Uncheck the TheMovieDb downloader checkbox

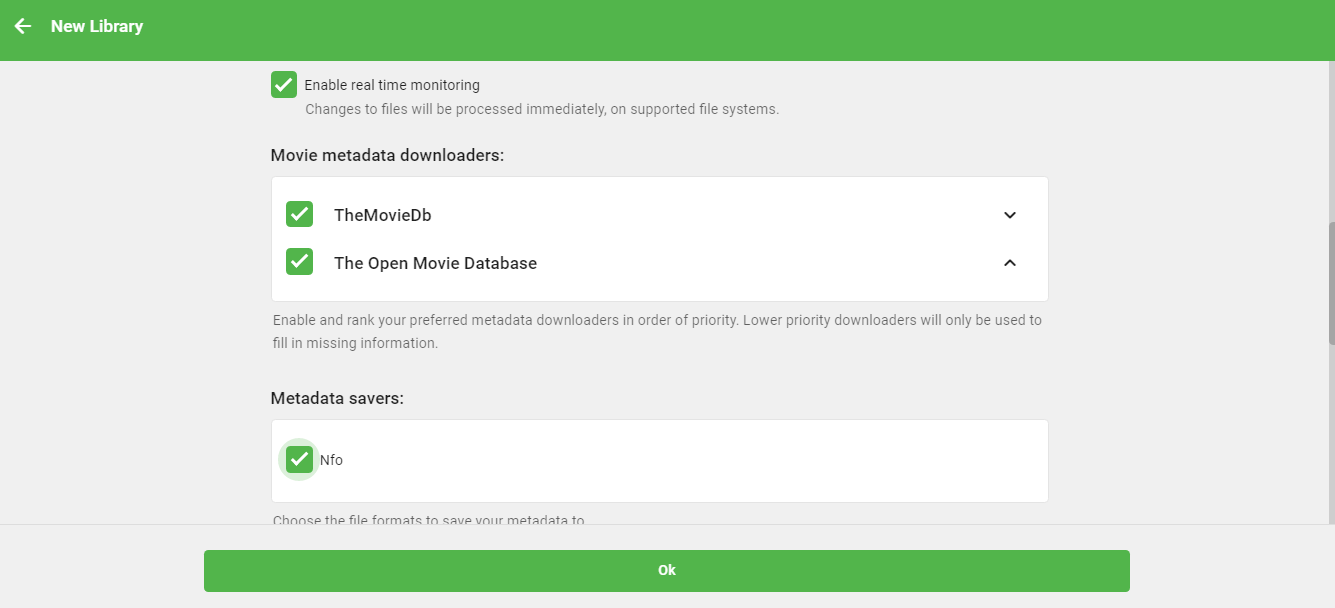click(x=300, y=214)
